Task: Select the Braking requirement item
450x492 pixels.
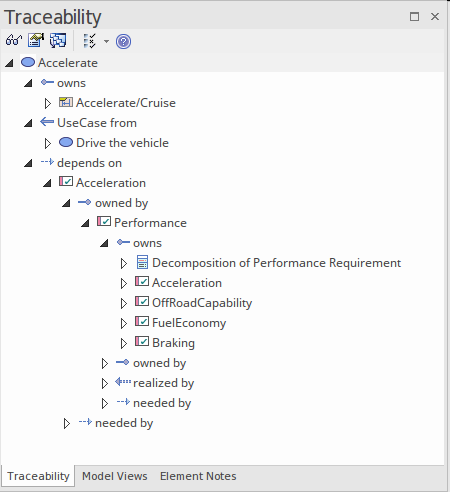Action: pyautogui.click(x=173, y=343)
